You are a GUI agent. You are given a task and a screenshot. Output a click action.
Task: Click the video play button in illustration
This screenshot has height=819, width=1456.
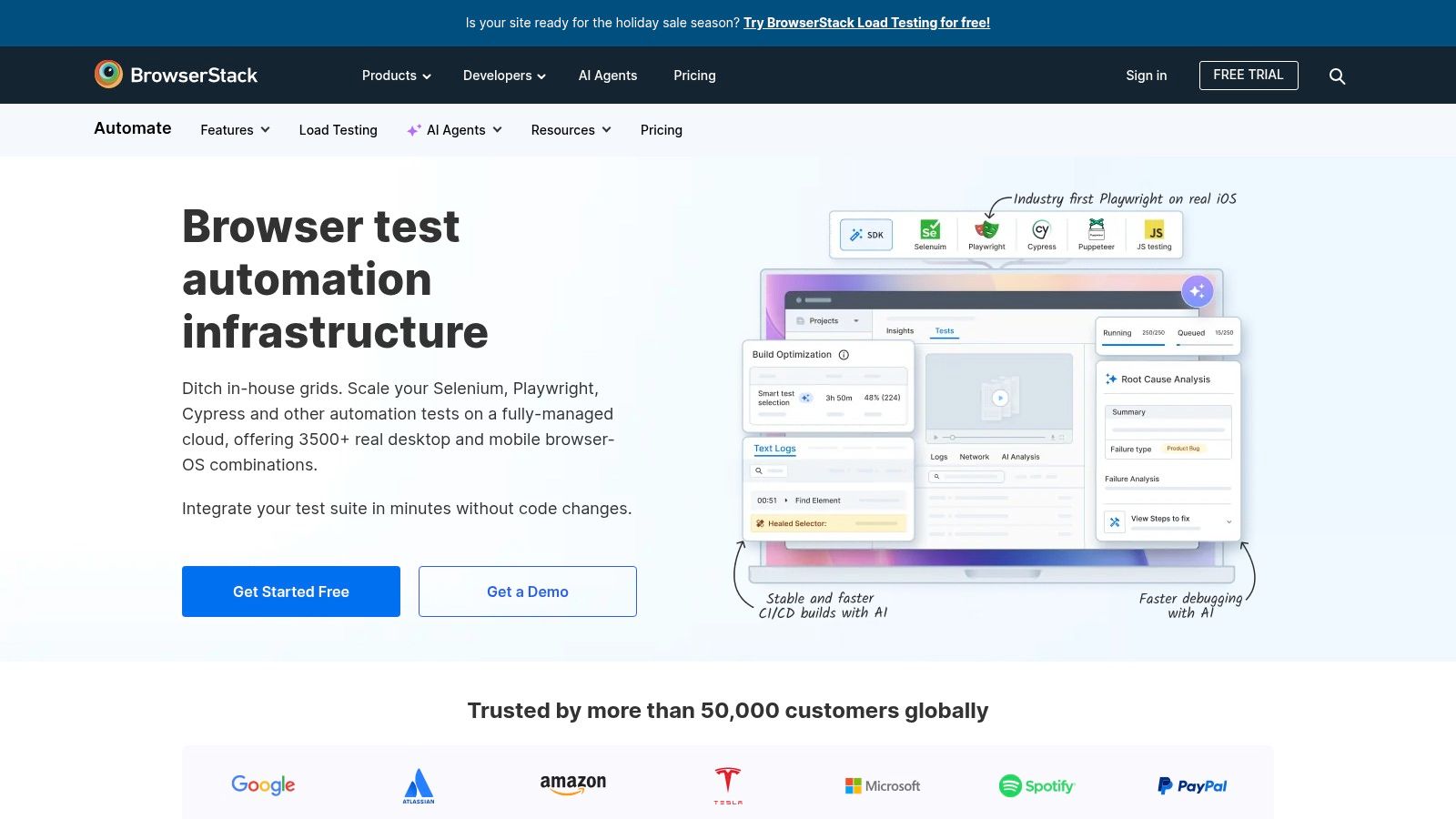coord(1000,398)
